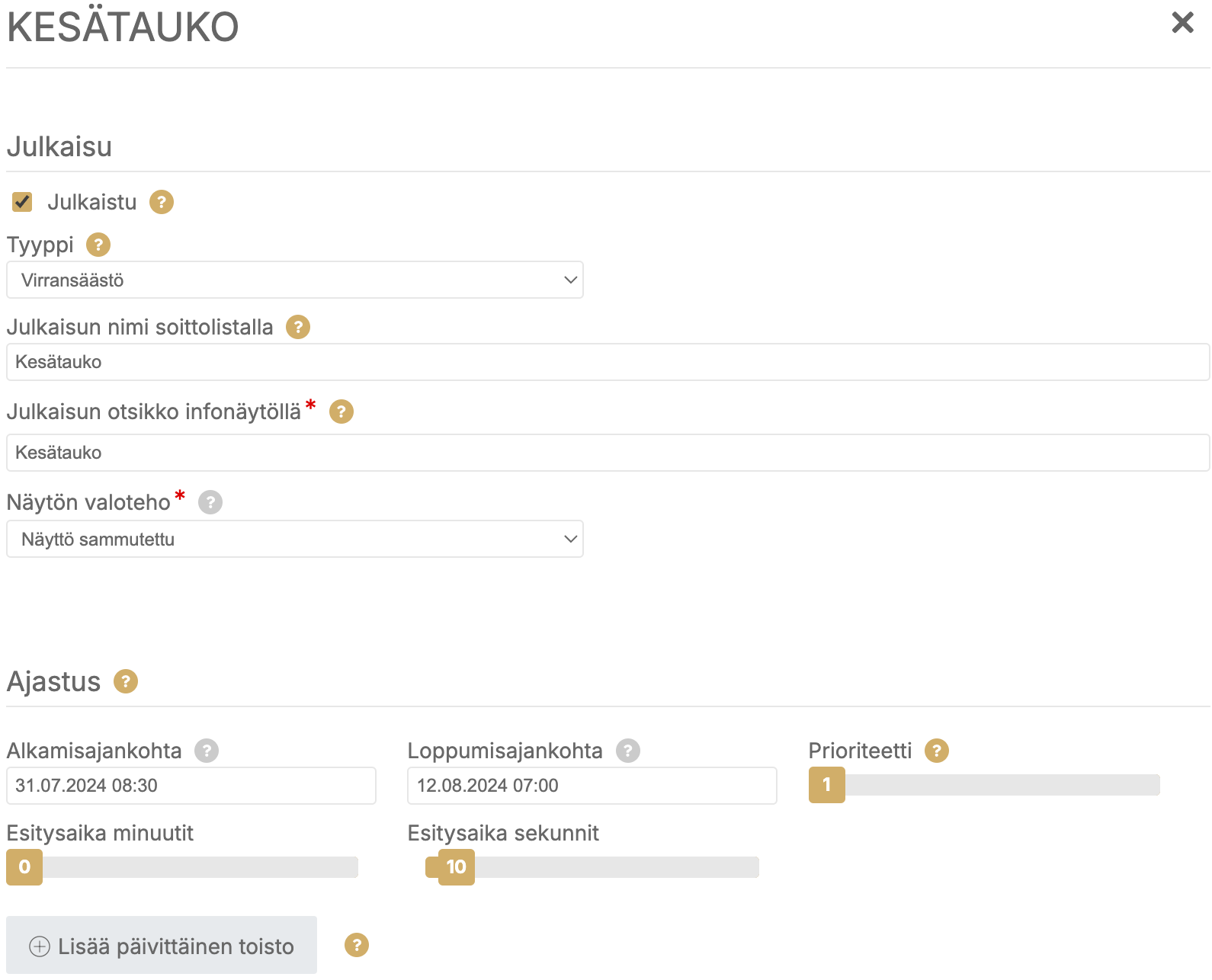
Task: Uncheck the Julkaistu checkbox
Action: point(22,202)
